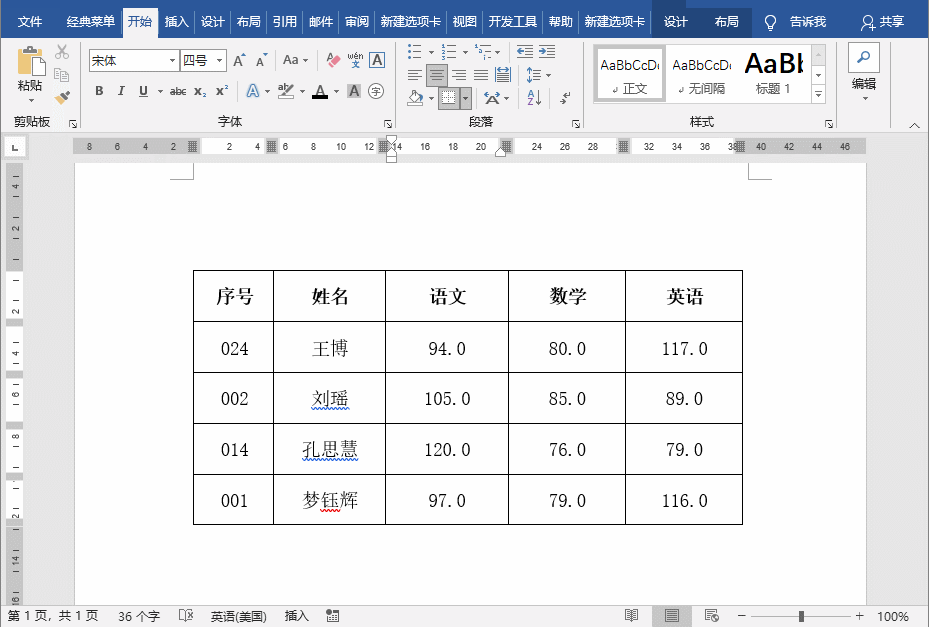This screenshot has width=929, height=627.
Task: Open the Sort dialog via A-Z icon
Action: click(534, 97)
